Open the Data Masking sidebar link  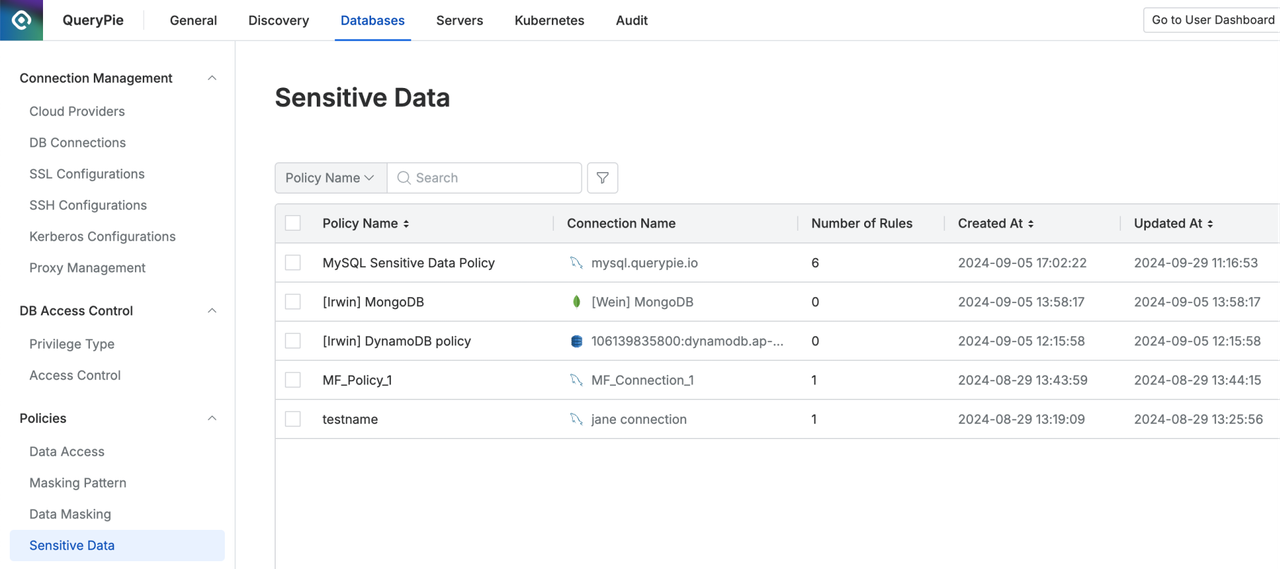[70, 514]
